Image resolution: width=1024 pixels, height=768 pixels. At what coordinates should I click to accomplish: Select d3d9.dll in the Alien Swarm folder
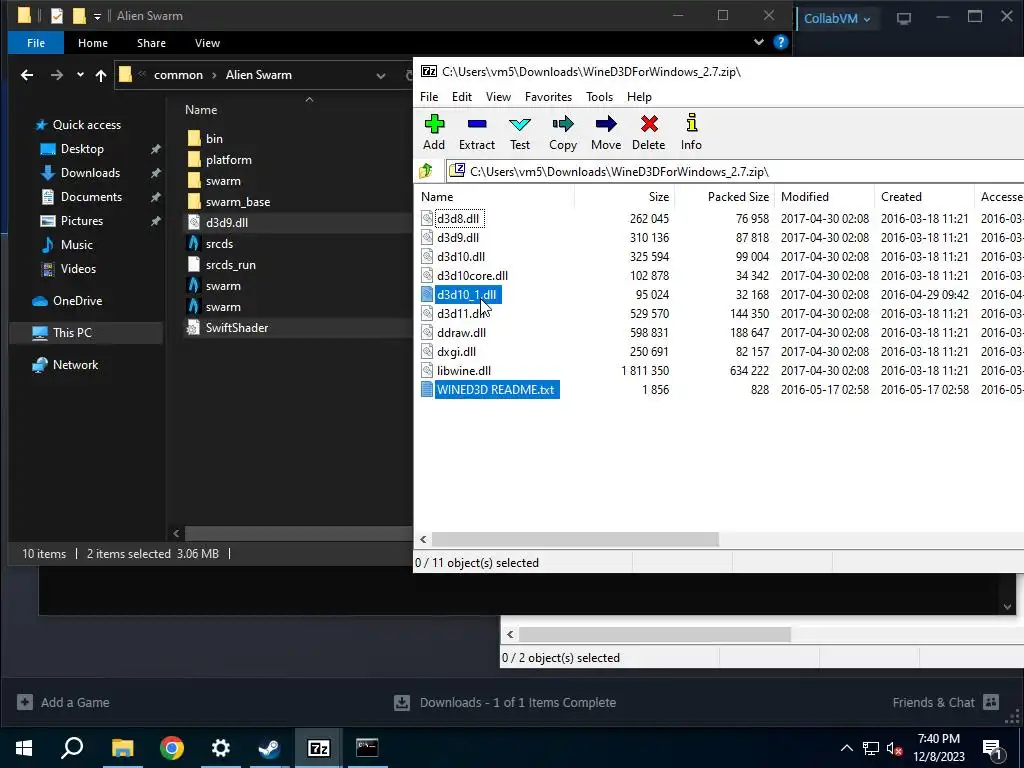point(227,223)
